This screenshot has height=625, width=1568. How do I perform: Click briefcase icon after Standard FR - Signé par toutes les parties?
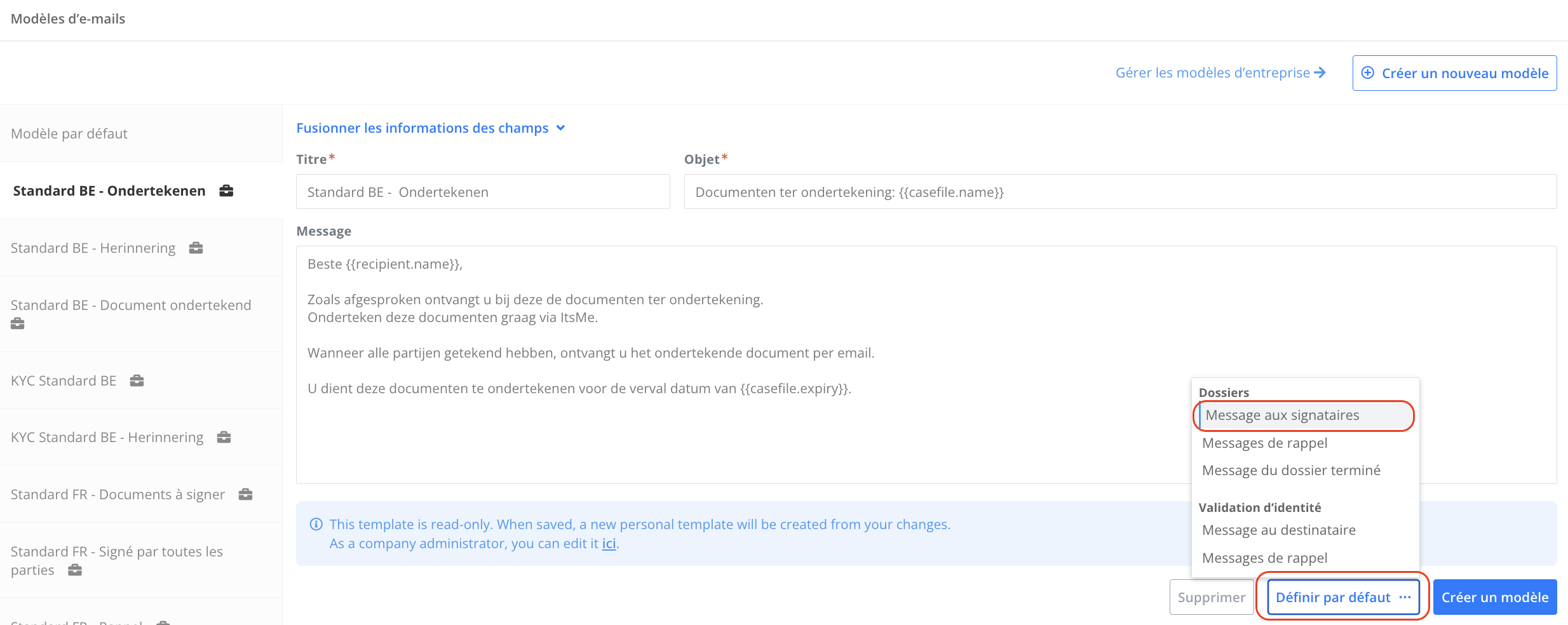tap(75, 570)
